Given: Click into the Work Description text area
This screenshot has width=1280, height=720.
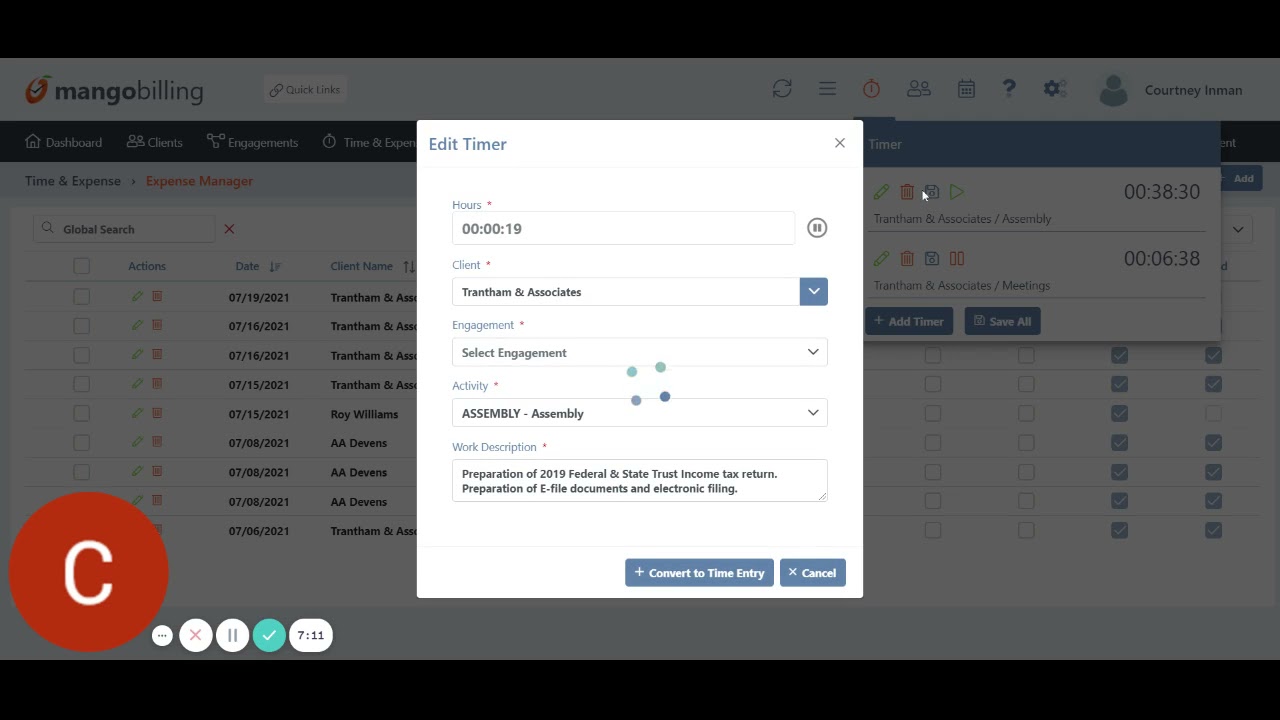Looking at the screenshot, I should pos(640,481).
